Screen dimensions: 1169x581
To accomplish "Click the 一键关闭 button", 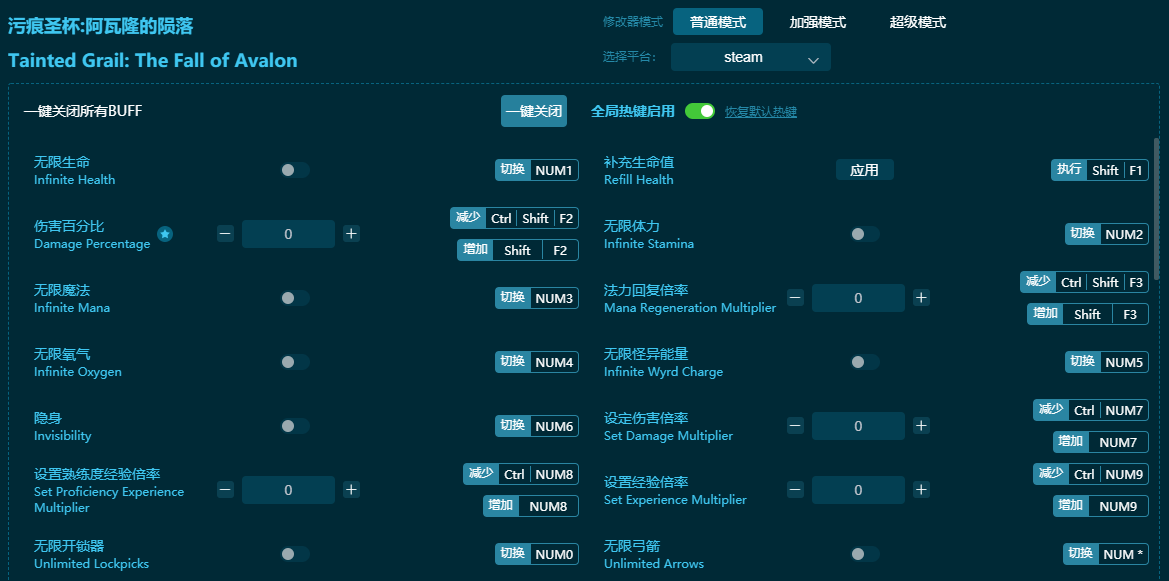I will pyautogui.click(x=533, y=111).
